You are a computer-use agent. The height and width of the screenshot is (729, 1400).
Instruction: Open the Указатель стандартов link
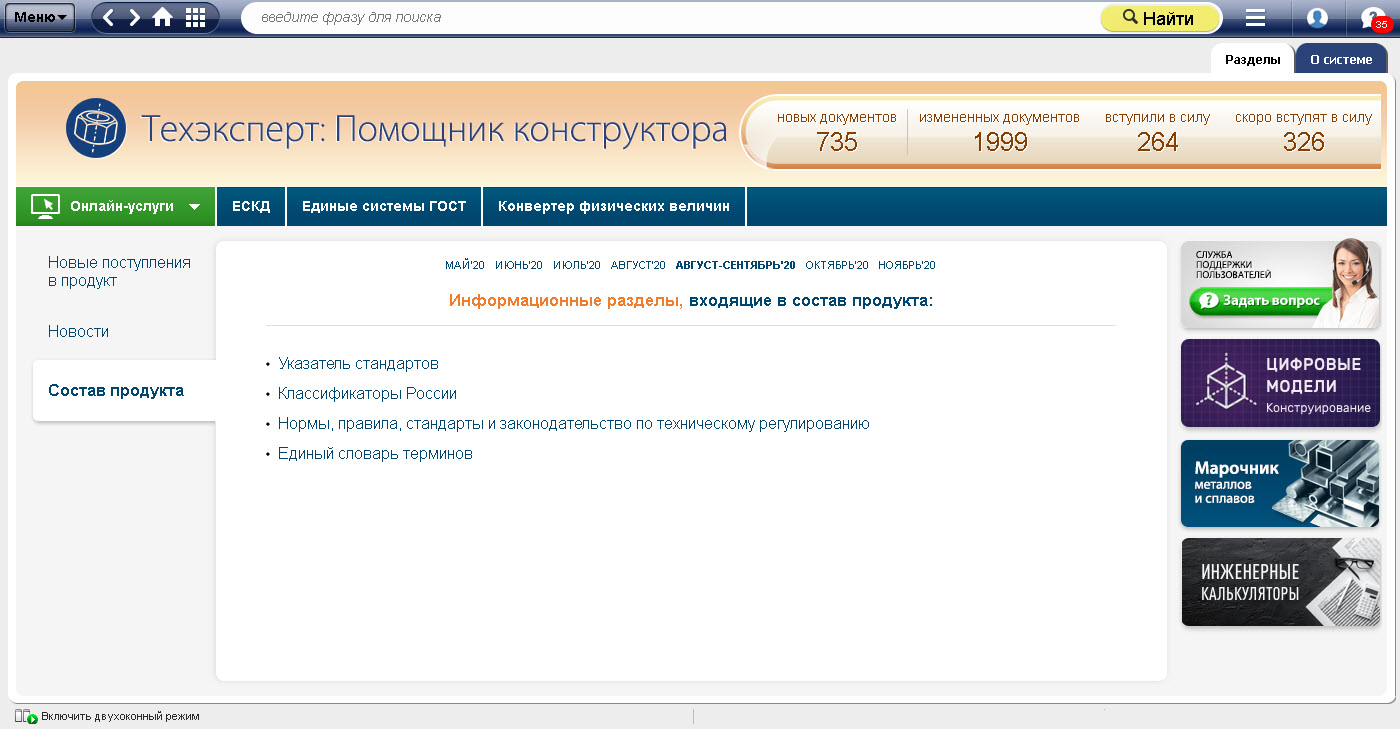[358, 364]
